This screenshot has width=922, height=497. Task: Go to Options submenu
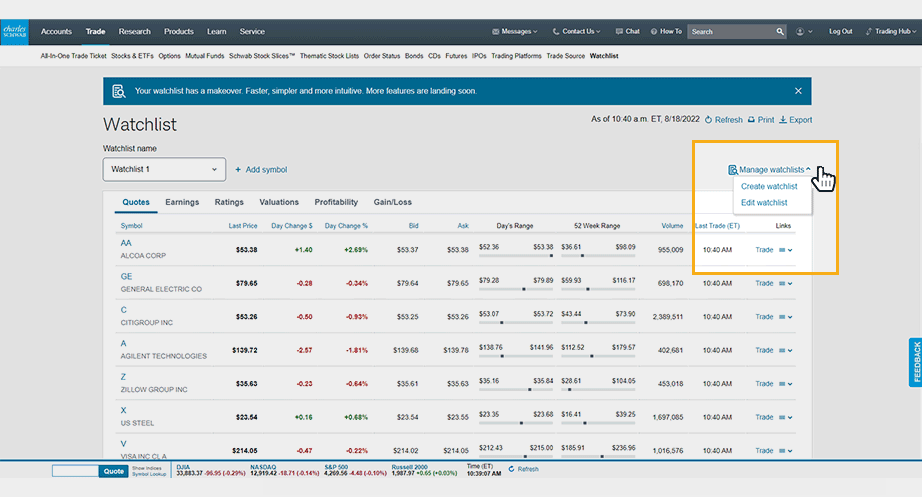[x=169, y=56]
